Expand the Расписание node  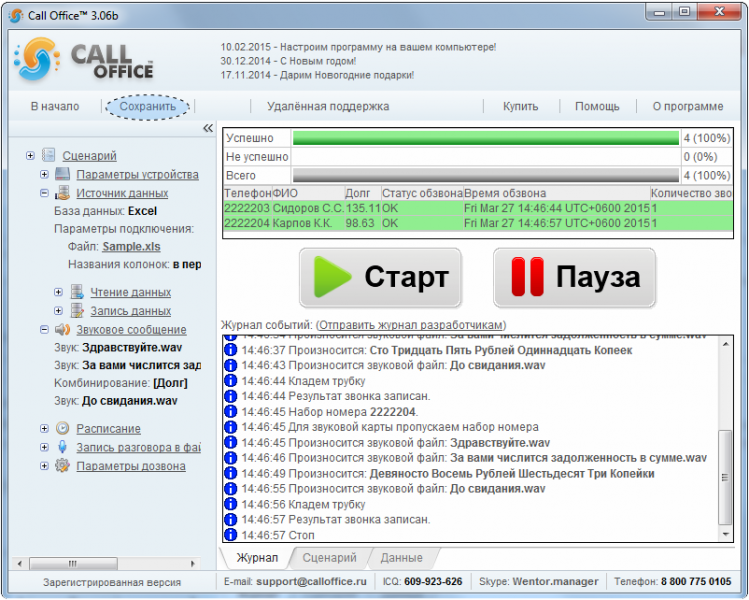pyautogui.click(x=44, y=429)
